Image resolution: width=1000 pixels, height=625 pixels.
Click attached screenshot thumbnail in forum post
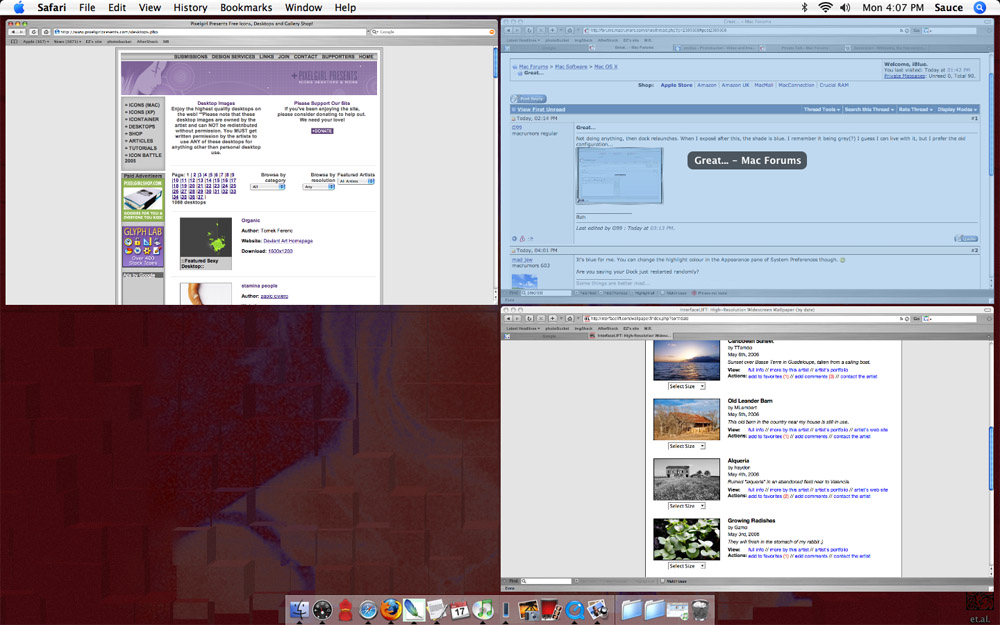[619, 175]
